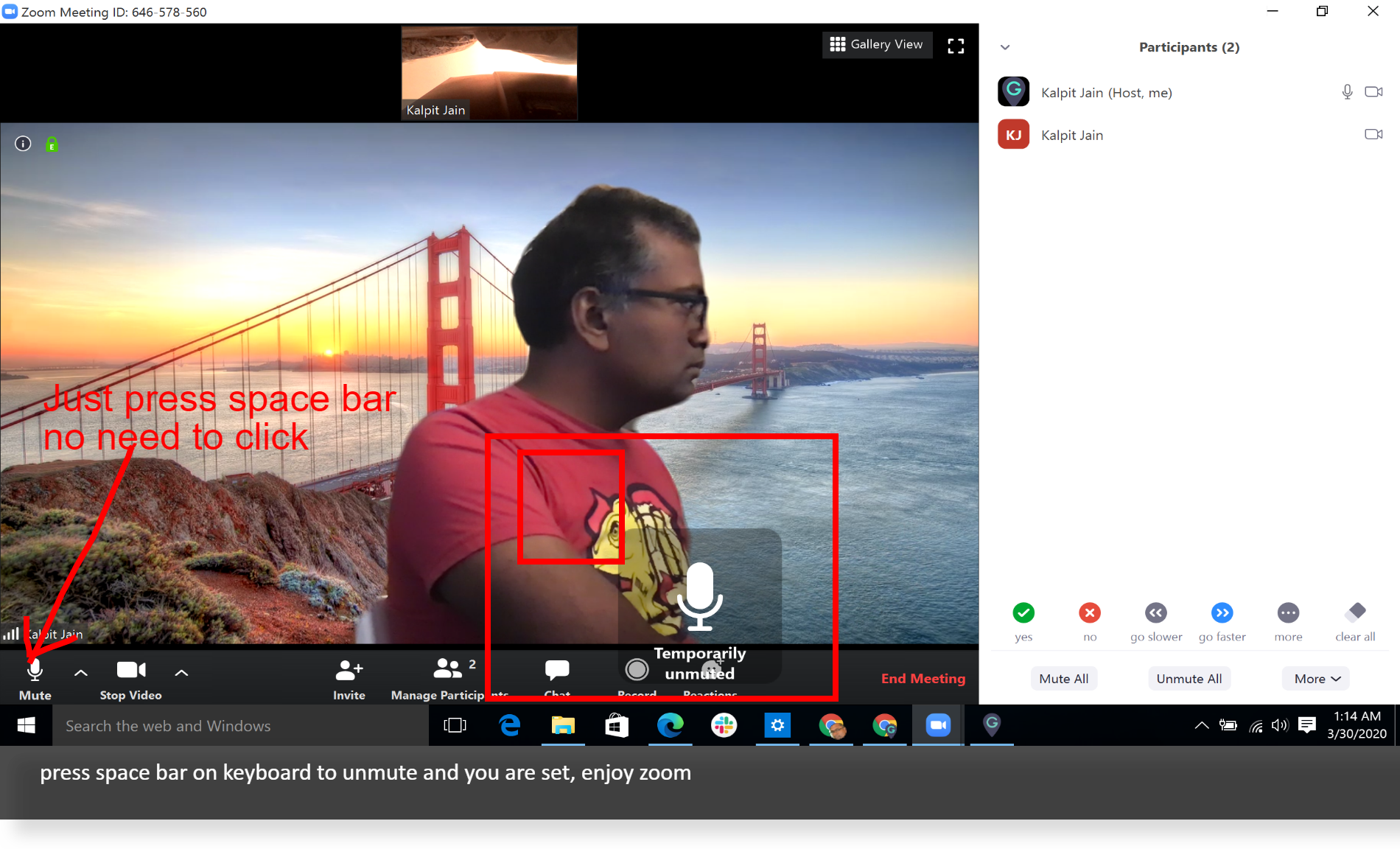Open battery power status tray icon
The image size is (1400, 849).
click(1228, 725)
